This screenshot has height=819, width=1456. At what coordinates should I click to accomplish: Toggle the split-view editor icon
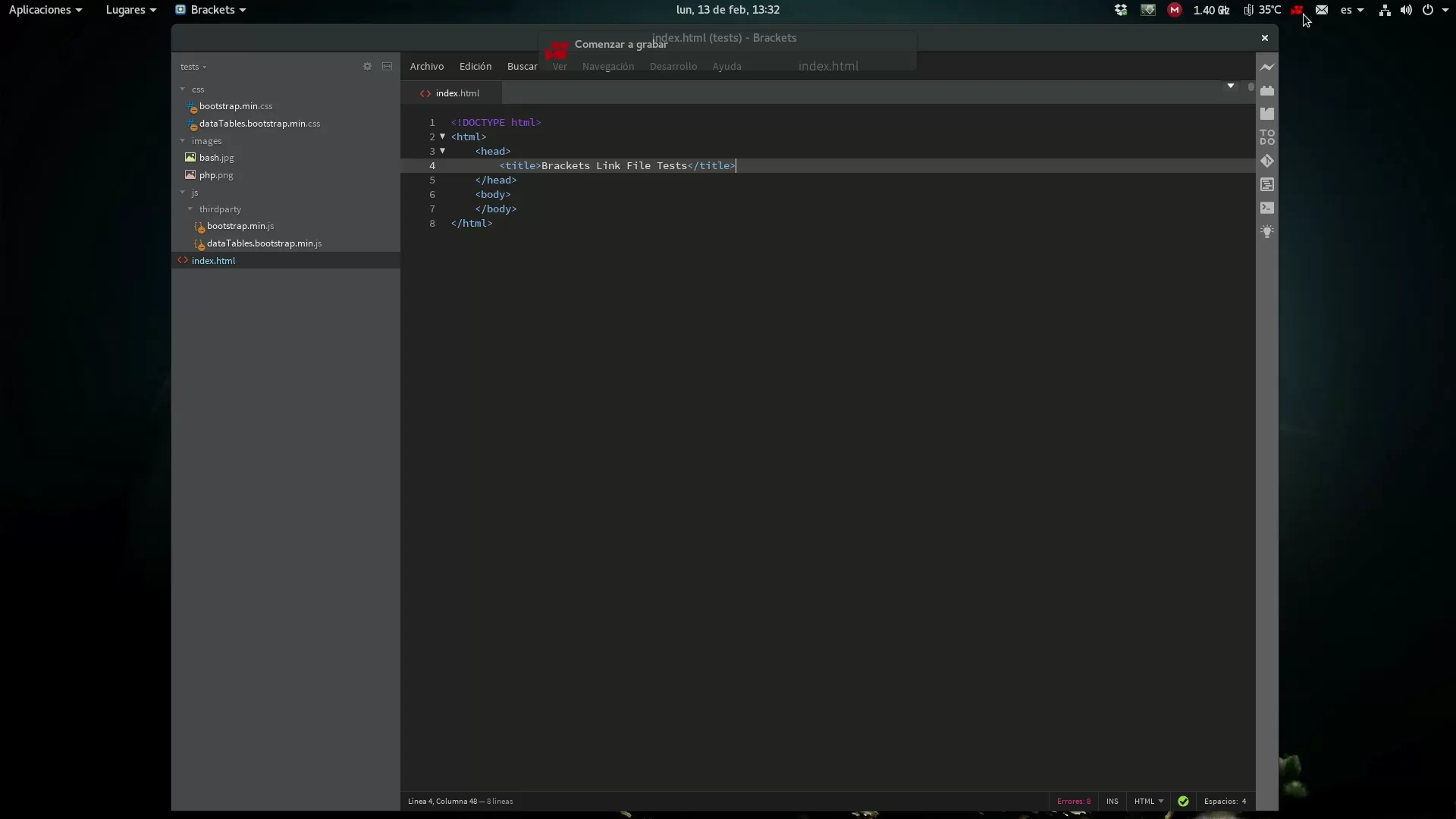[x=388, y=67]
